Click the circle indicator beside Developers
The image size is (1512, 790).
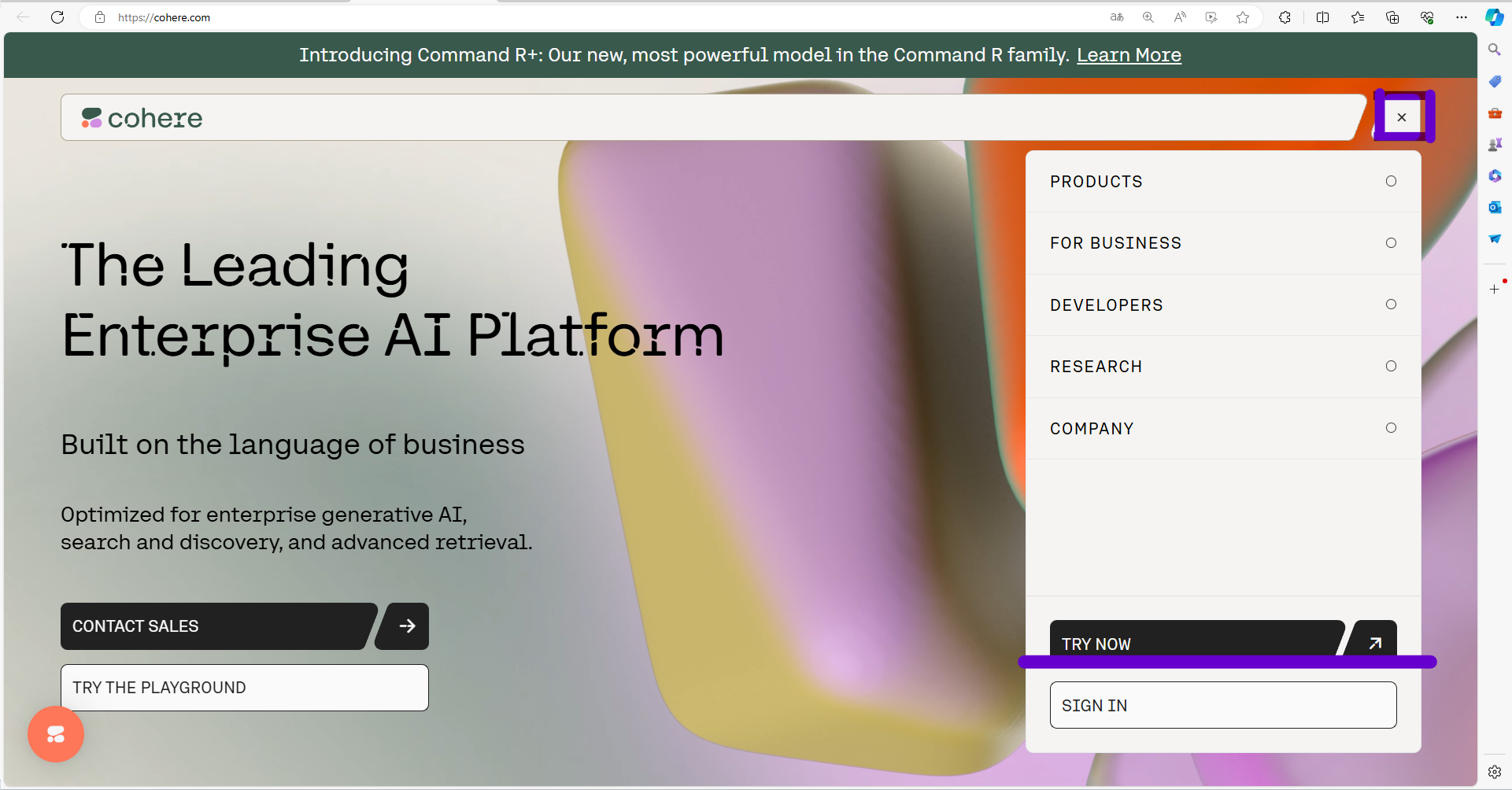tap(1391, 305)
